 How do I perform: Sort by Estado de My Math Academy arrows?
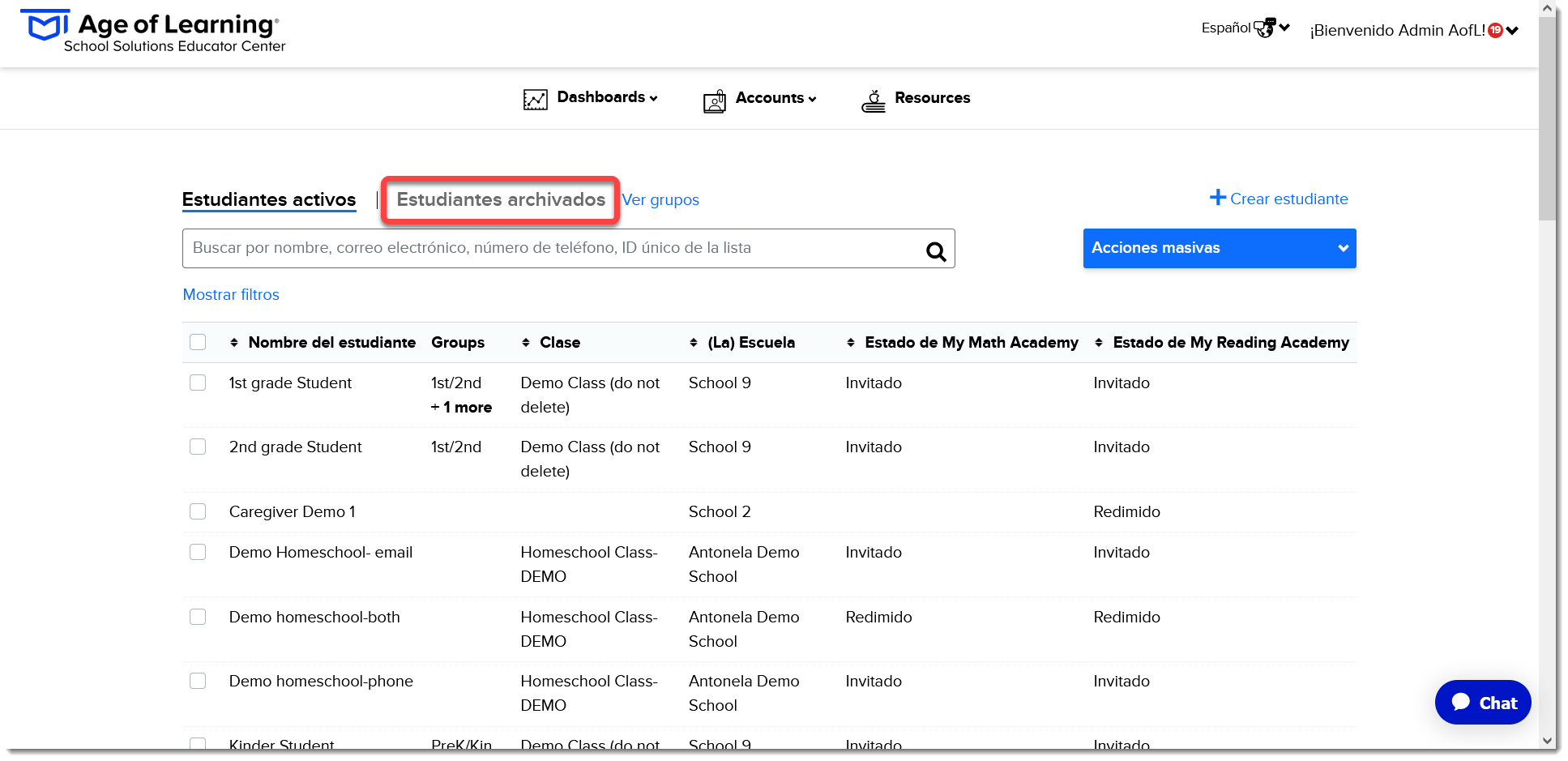(851, 343)
